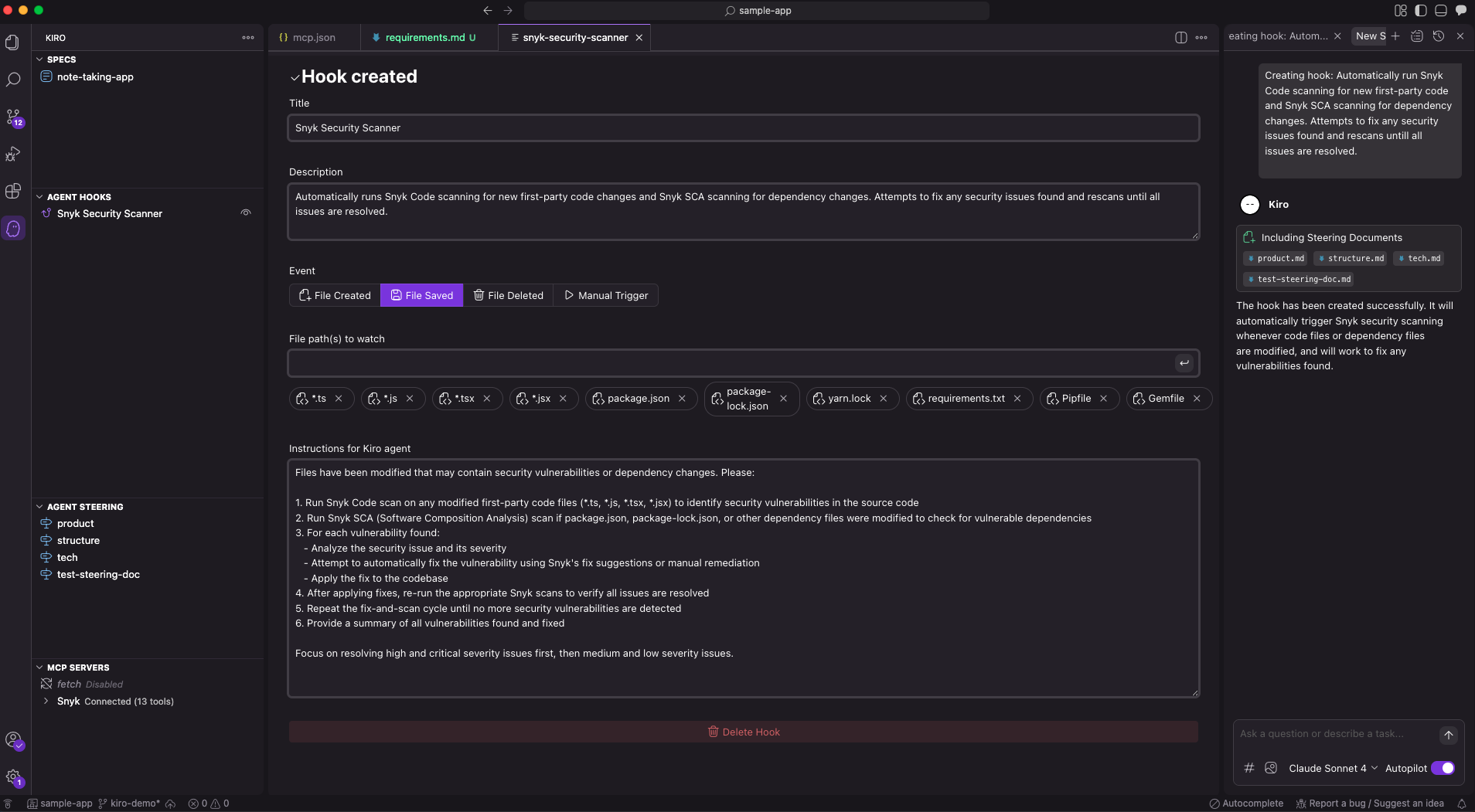Click the image attach icon in chat input
Screen dimensions: 1475x812
1271,768
